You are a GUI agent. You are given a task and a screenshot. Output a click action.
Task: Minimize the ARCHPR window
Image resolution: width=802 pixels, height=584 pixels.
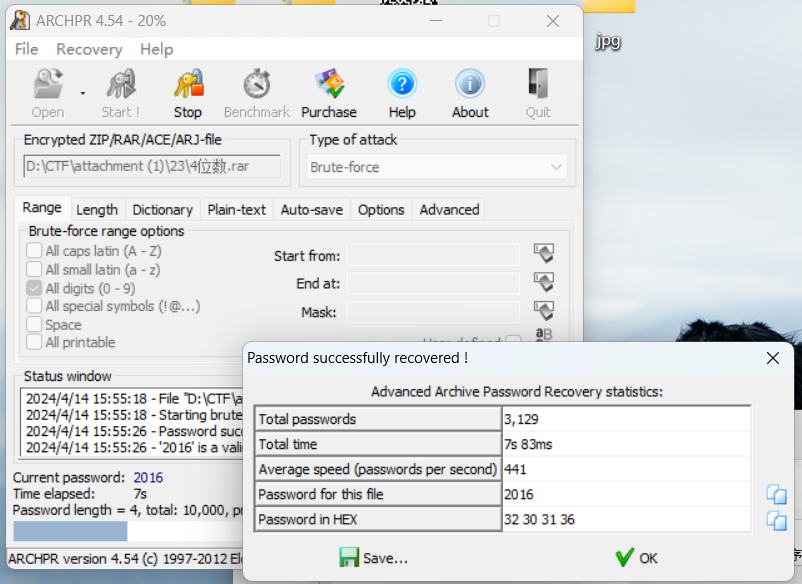(436, 21)
